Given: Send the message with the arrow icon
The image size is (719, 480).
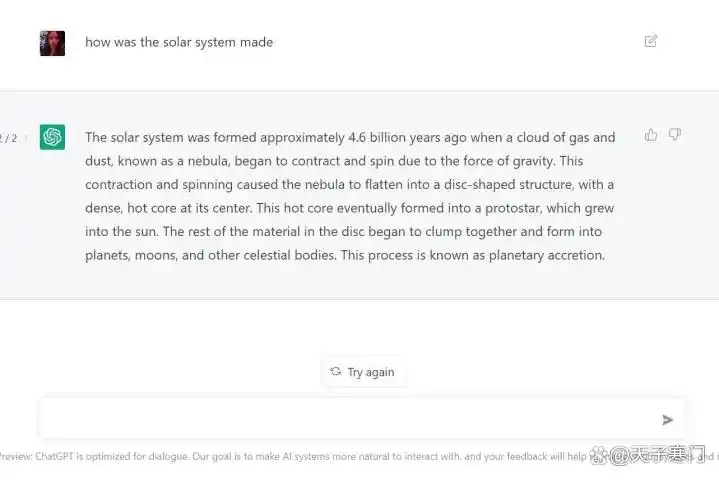Looking at the screenshot, I should click(x=667, y=419).
